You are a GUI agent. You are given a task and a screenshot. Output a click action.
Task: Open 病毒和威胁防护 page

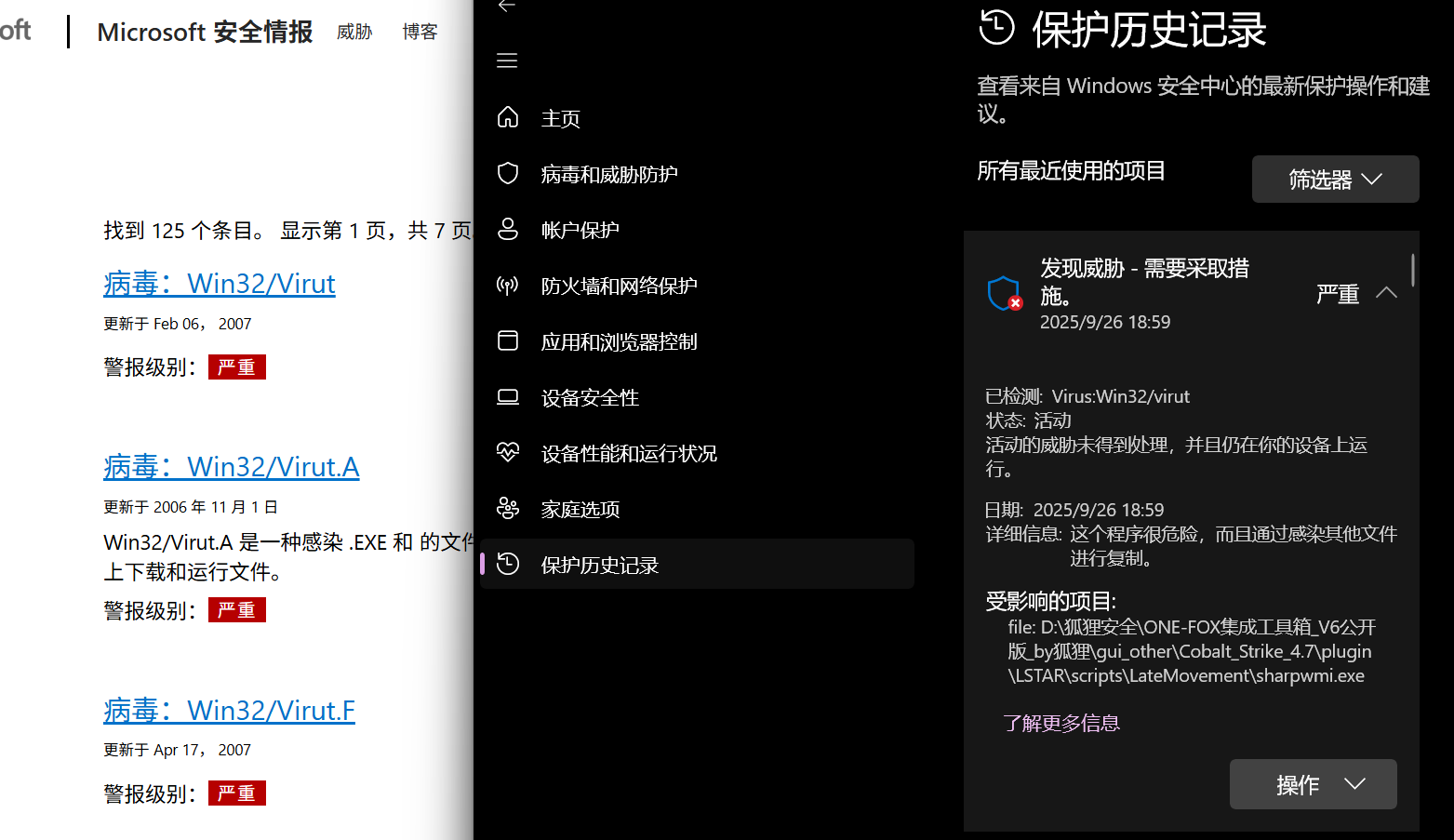(609, 175)
